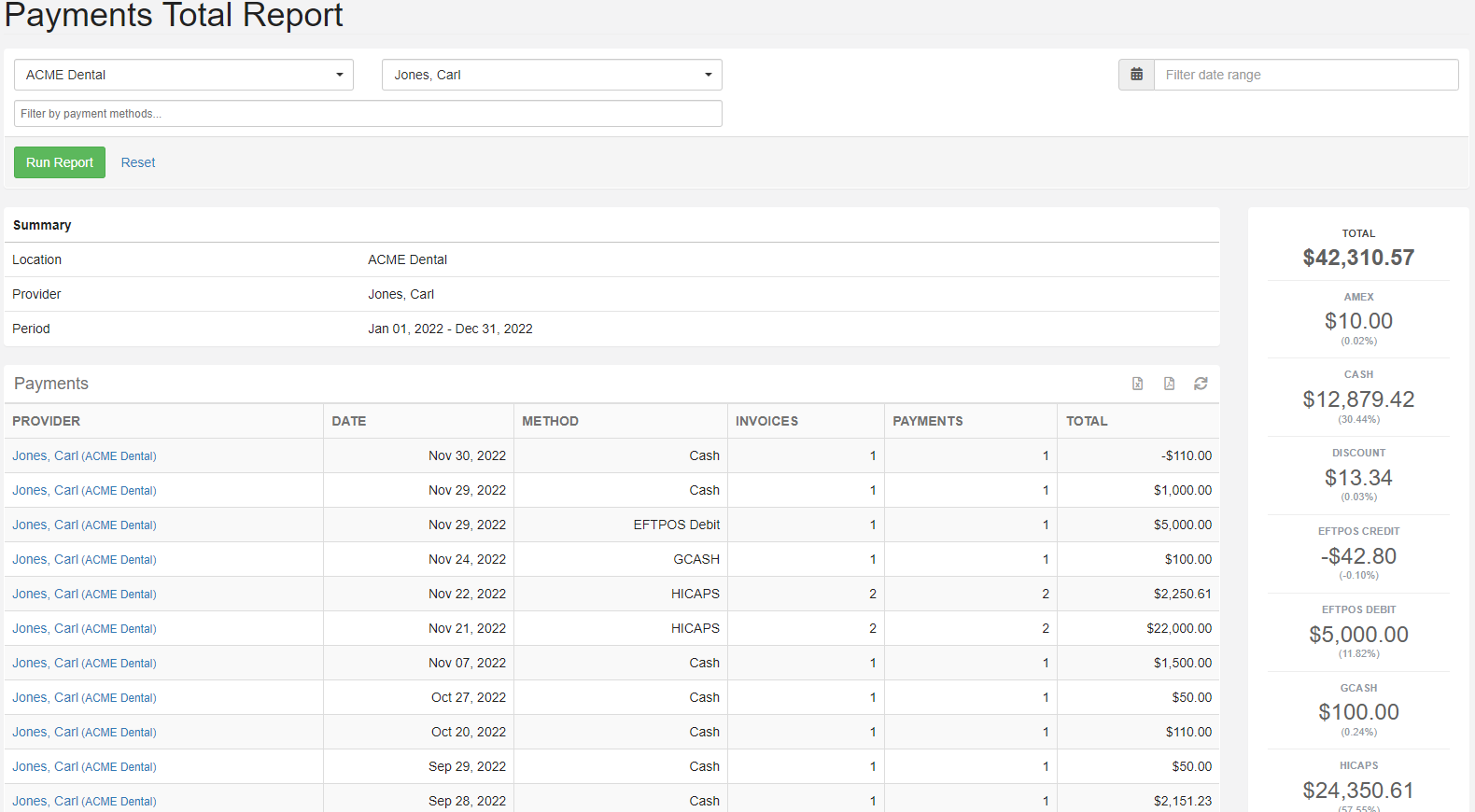Click the Filter date range input
Viewport: 1475px width, 812px height.
click(x=1305, y=75)
